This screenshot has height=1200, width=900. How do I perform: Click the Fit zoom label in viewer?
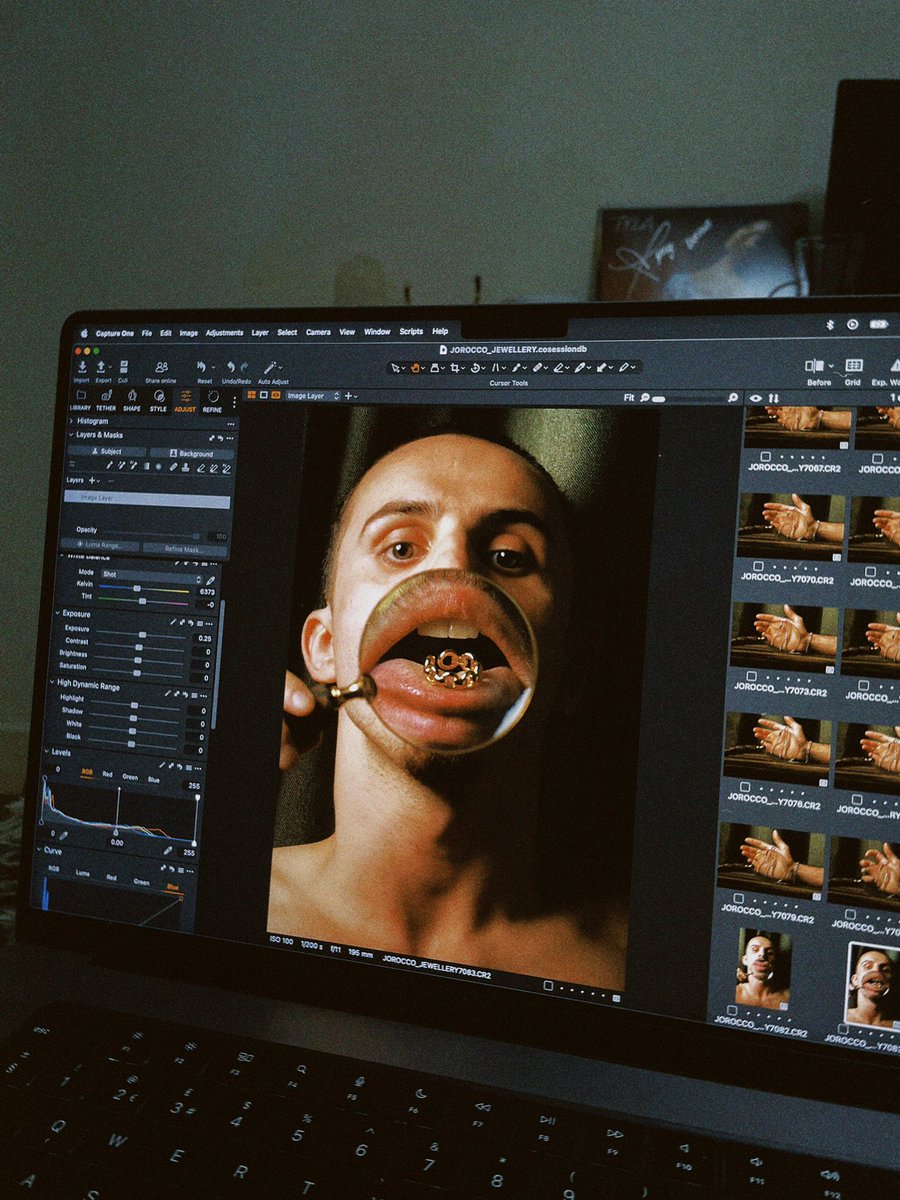(x=629, y=398)
